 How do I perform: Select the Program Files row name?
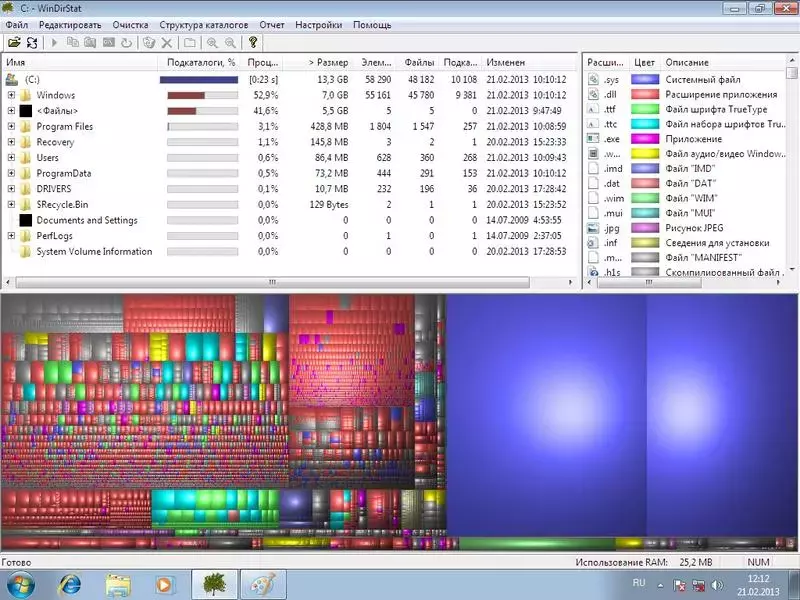coord(65,126)
